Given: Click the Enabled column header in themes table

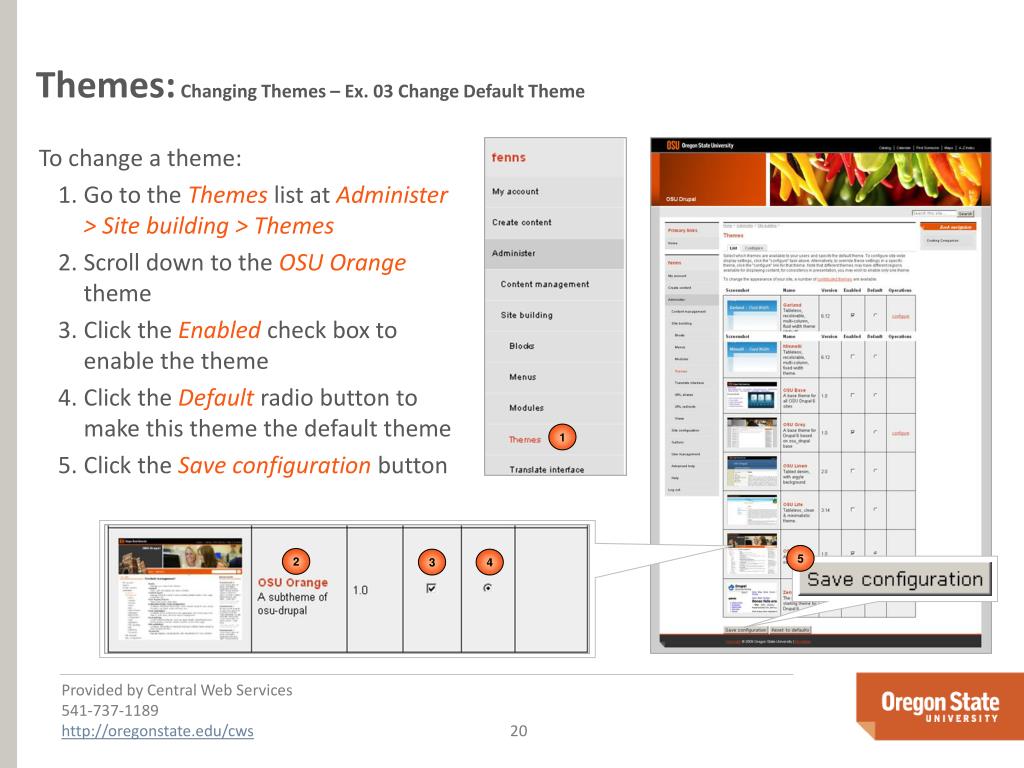Looking at the screenshot, I should [x=852, y=290].
